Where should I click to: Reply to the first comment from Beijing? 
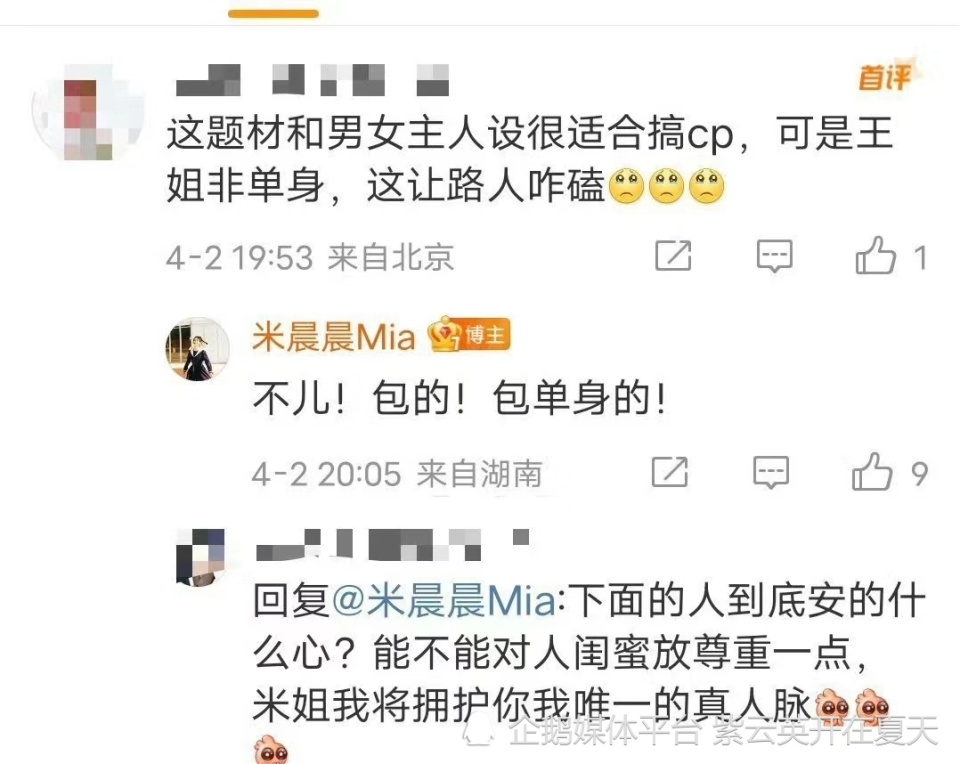774,255
